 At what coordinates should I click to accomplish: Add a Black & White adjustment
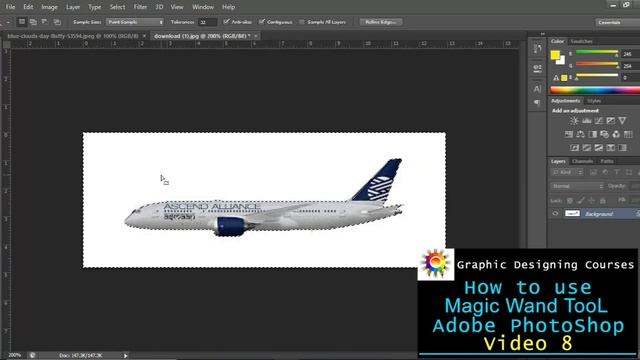(x=592, y=134)
